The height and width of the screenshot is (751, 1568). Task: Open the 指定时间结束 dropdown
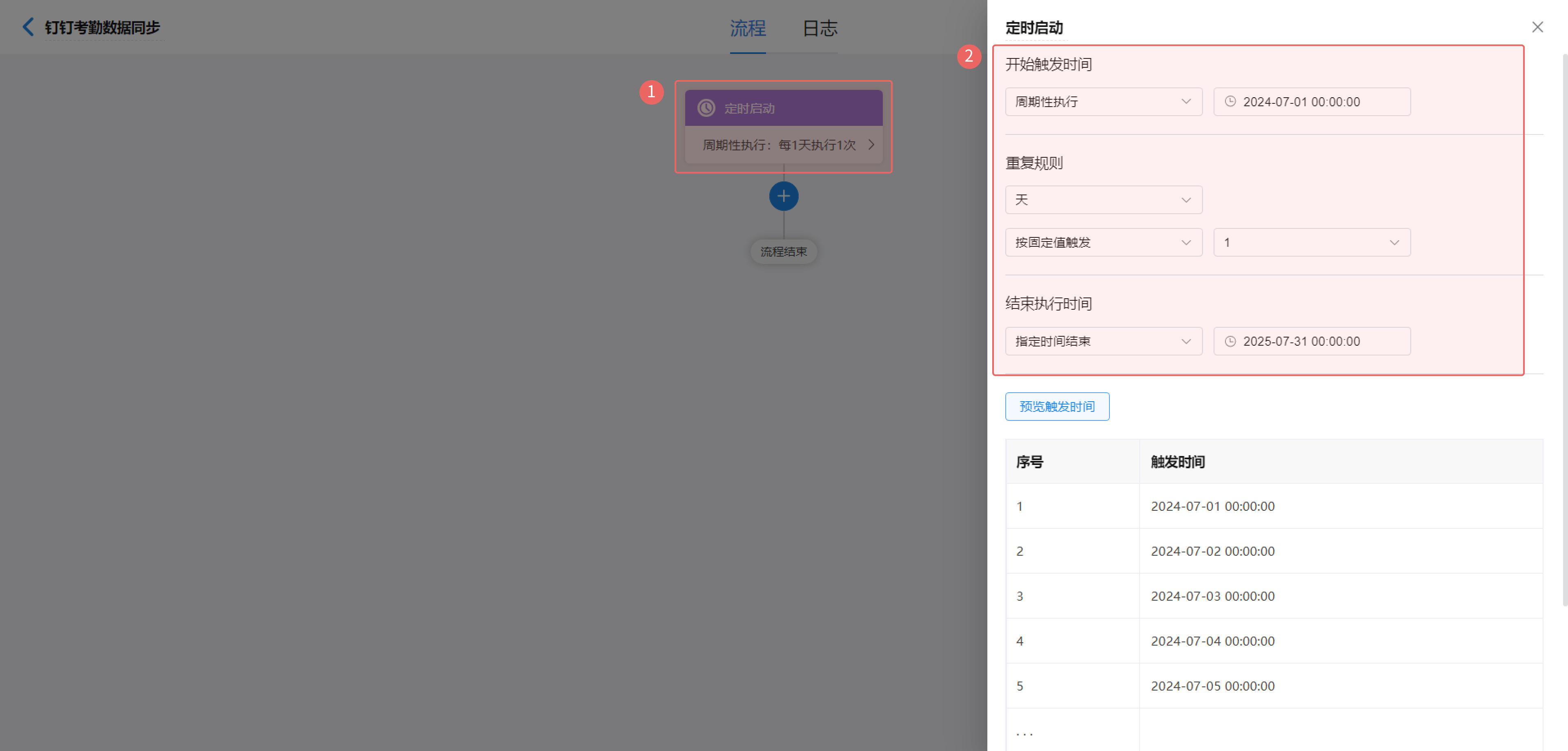tap(1104, 341)
